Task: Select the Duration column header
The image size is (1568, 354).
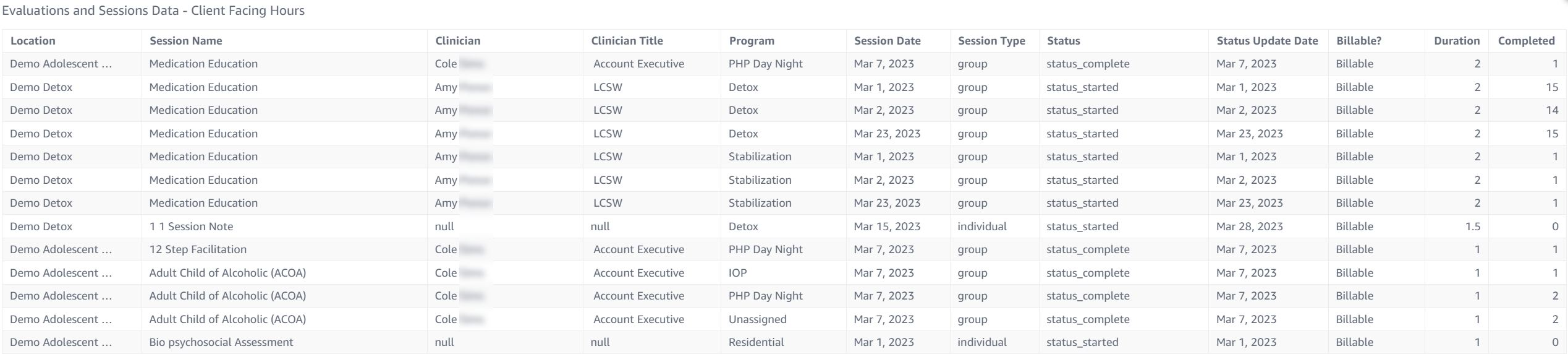Action: tap(1456, 41)
